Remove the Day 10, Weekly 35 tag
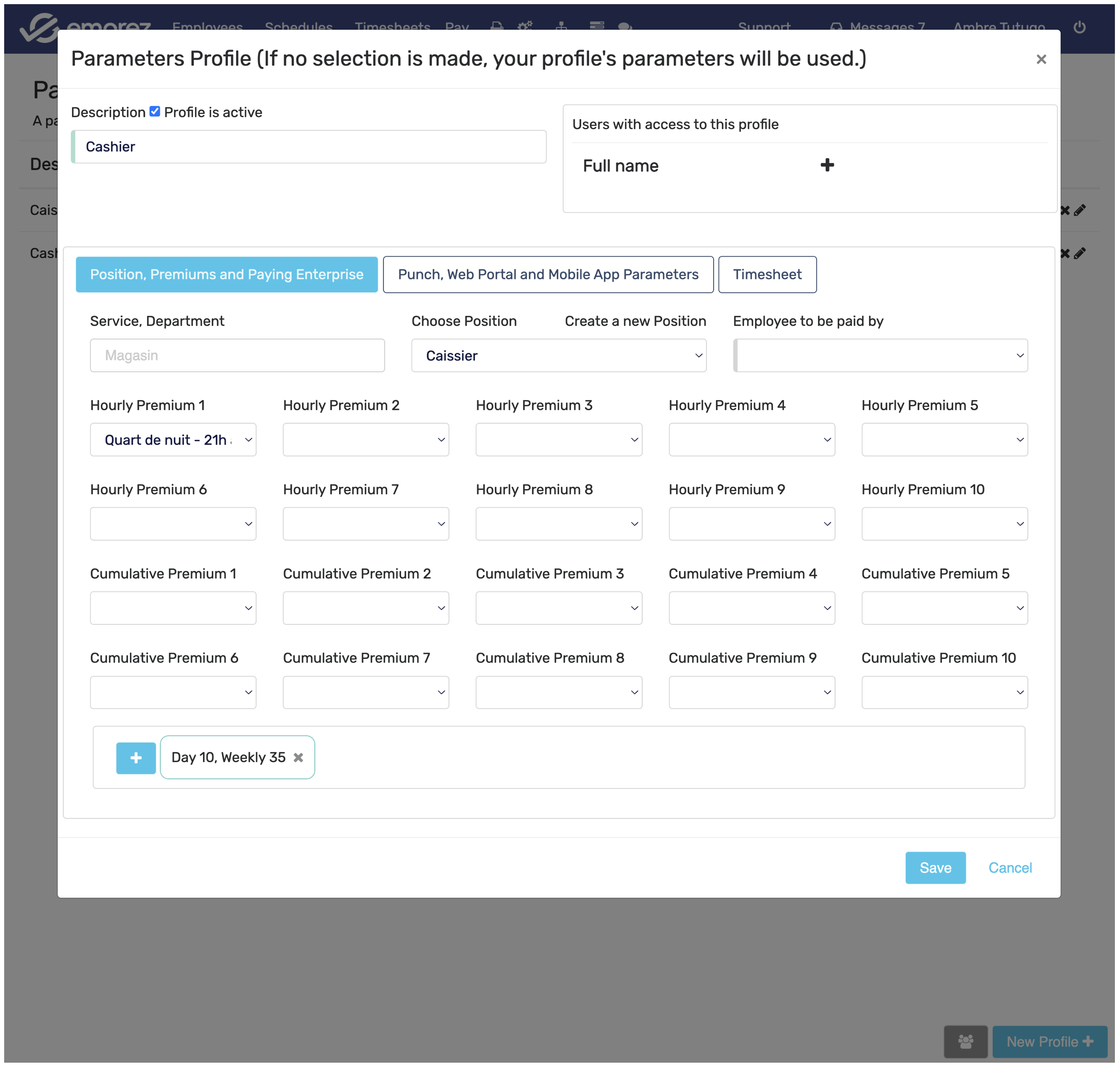 (x=298, y=757)
